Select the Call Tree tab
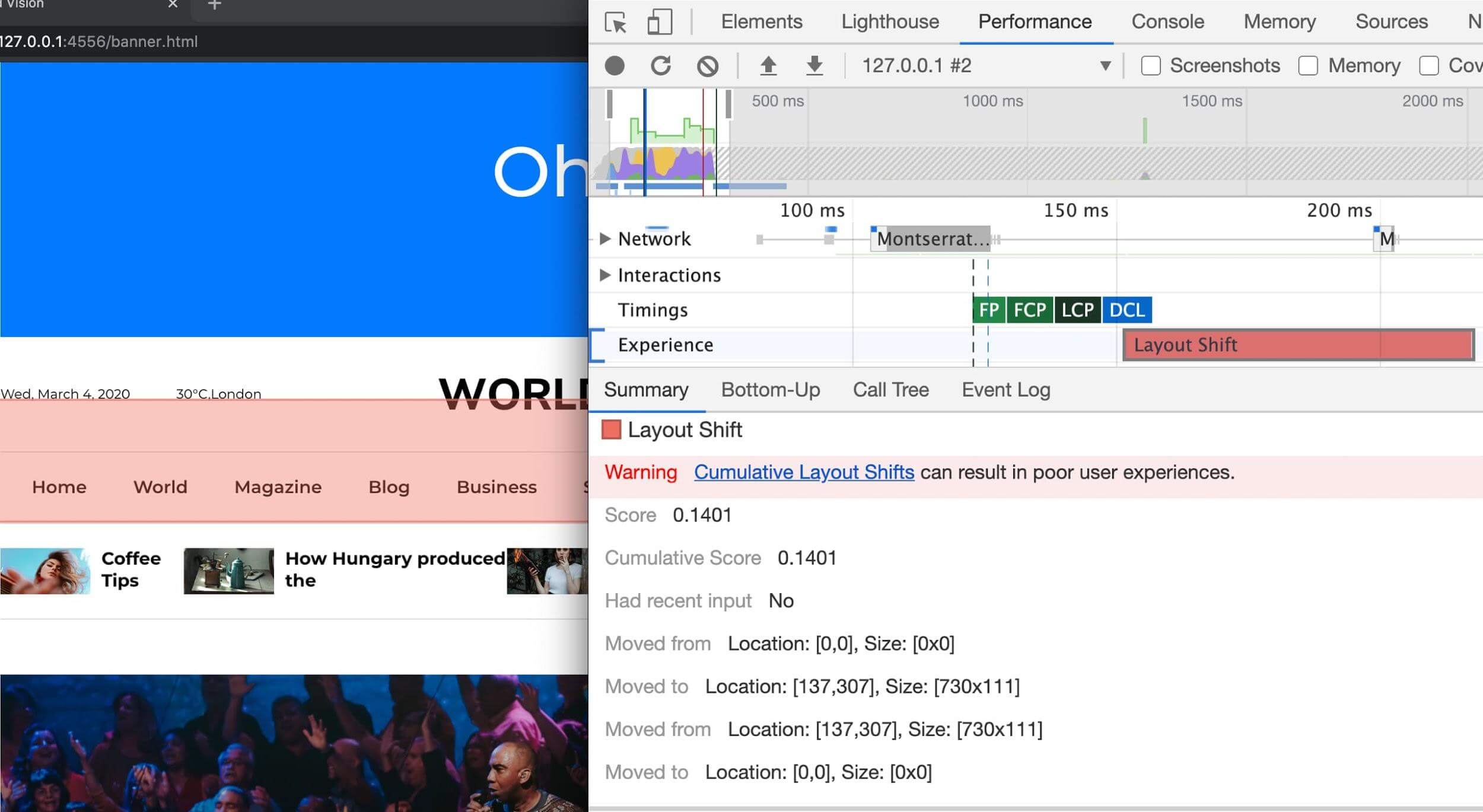Viewport: 1483px width, 812px height. tap(890, 388)
